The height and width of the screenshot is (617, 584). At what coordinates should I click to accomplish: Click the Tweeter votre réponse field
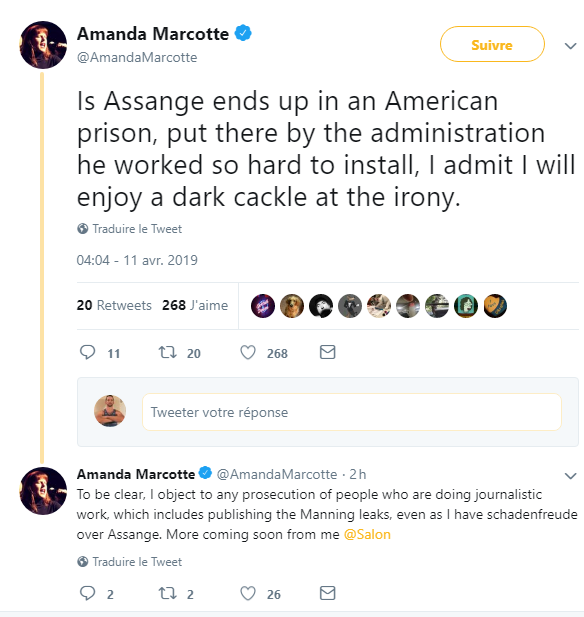coord(351,412)
